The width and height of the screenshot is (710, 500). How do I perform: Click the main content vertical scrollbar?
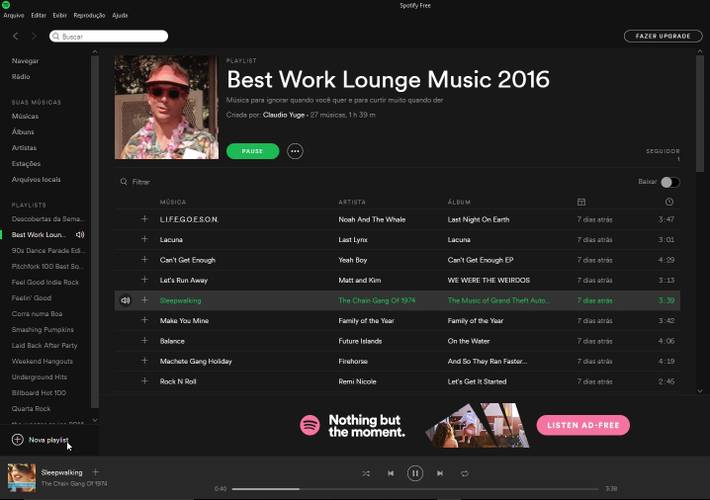pyautogui.click(x=700, y=113)
